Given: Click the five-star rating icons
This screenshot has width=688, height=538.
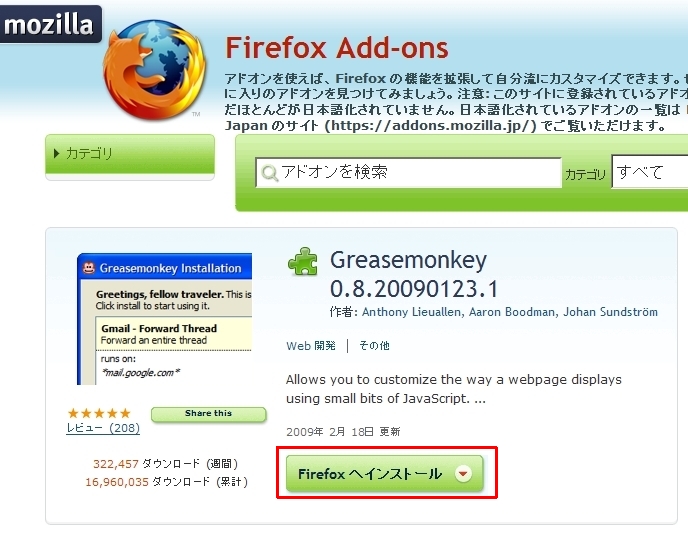Looking at the screenshot, I should point(99,413).
